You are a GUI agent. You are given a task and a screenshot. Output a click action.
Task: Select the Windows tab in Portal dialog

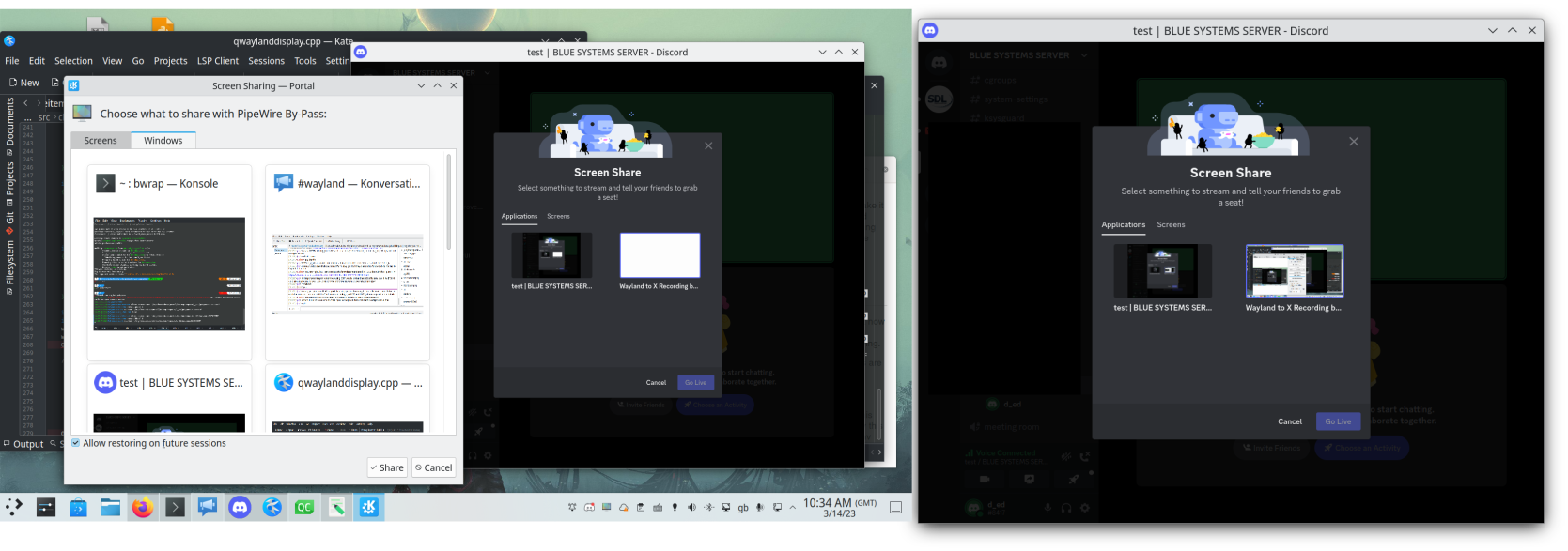pos(163,141)
